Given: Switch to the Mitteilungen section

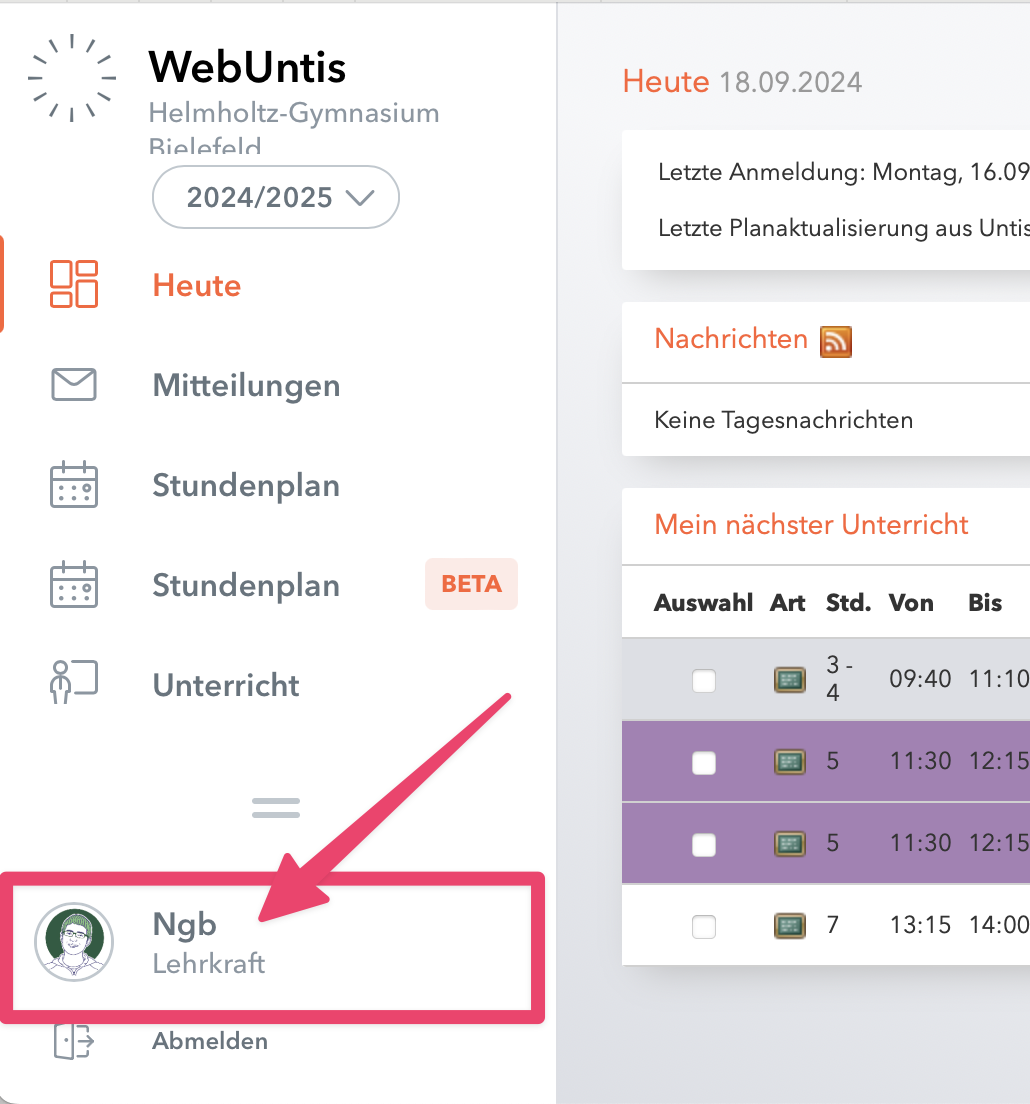Looking at the screenshot, I should tap(246, 384).
